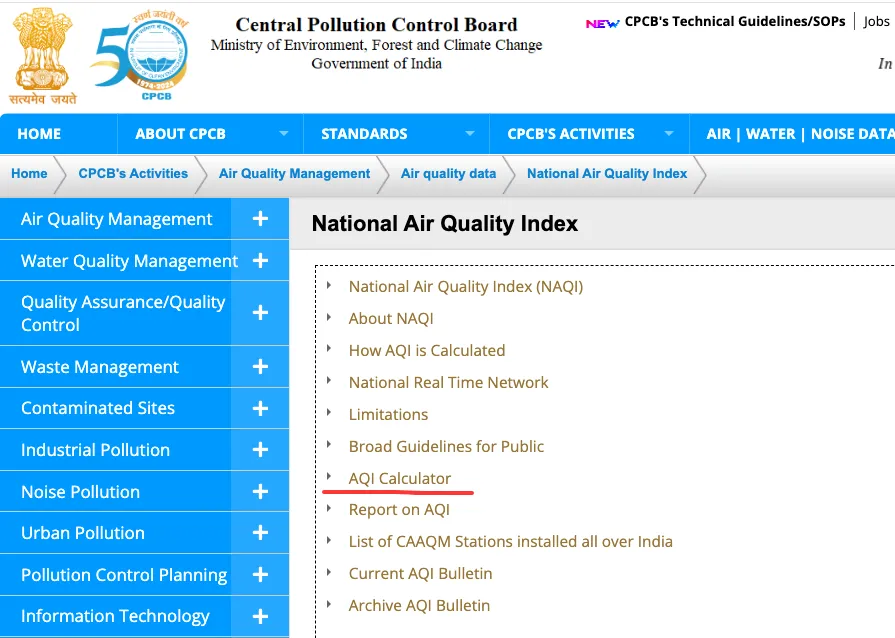Expand Noise Pollution plus icon
This screenshot has height=638, width=895.
click(260, 491)
